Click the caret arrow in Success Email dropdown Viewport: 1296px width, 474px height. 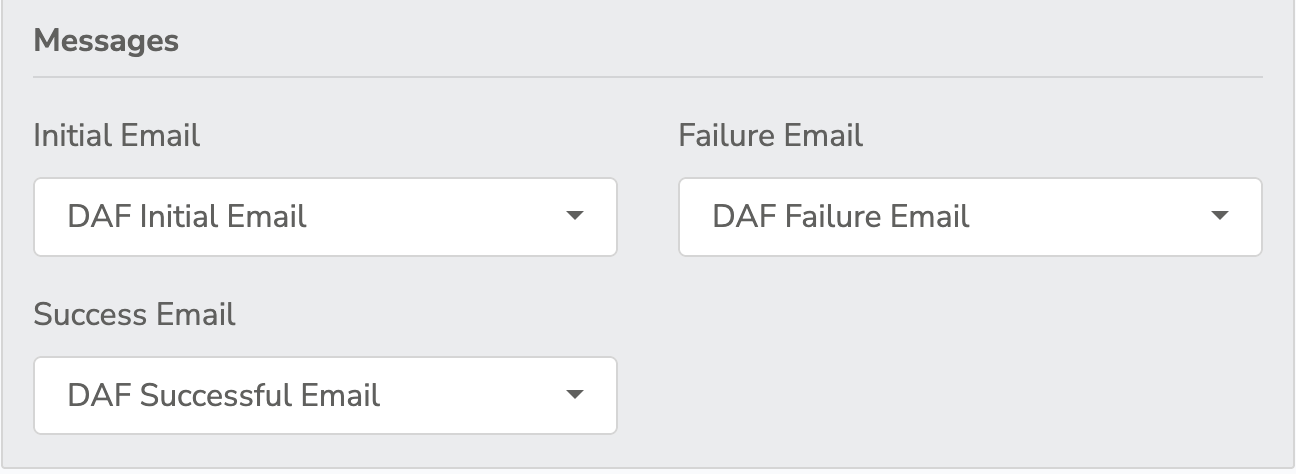click(x=574, y=395)
